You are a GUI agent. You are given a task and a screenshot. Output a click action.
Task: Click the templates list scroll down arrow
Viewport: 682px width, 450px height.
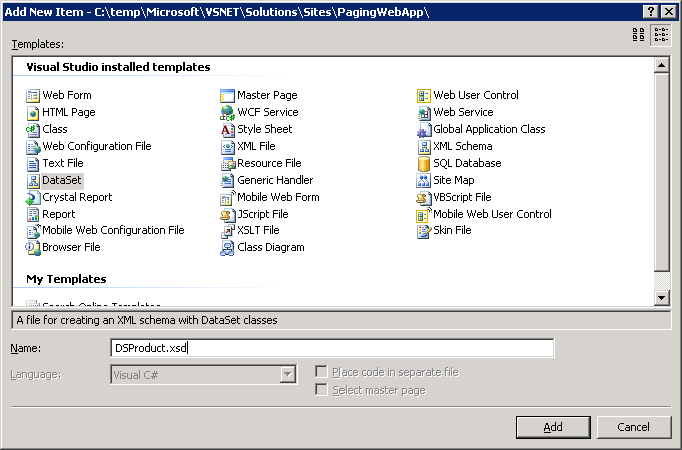point(662,297)
